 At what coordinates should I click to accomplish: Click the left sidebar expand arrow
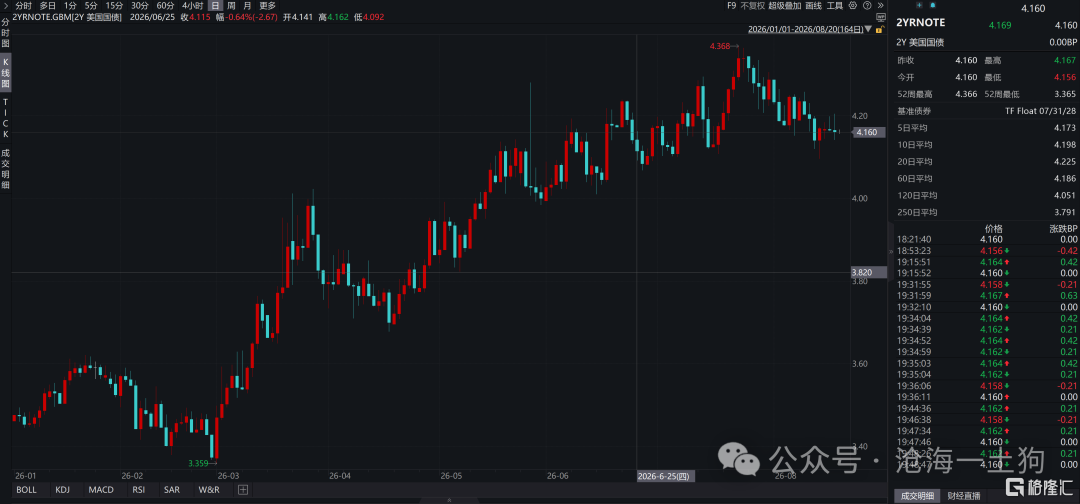tap(6, 6)
